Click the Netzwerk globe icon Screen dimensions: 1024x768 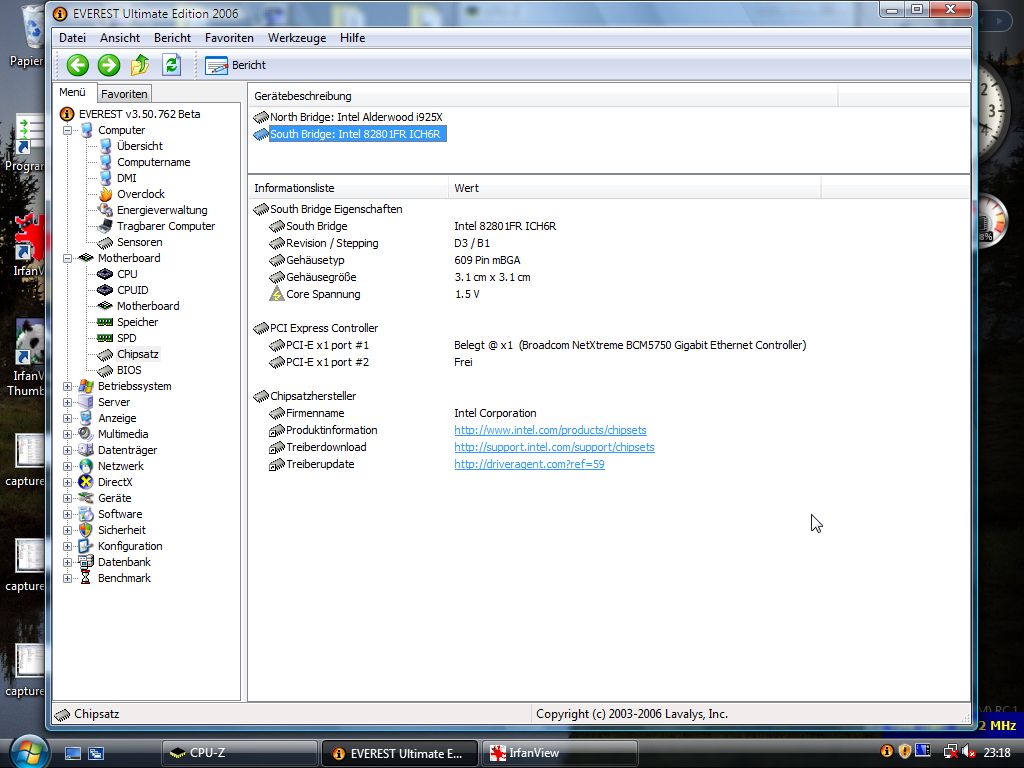86,466
